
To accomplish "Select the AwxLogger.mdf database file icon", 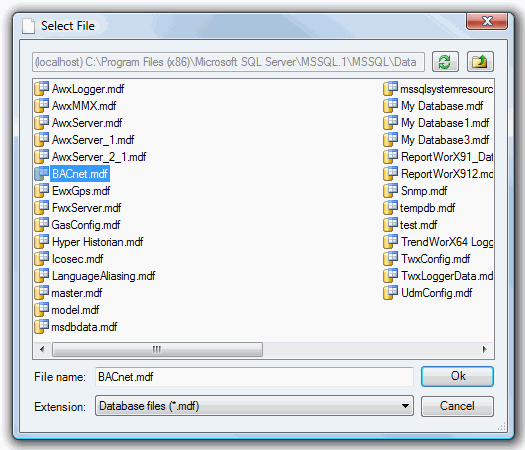I will pos(42,89).
